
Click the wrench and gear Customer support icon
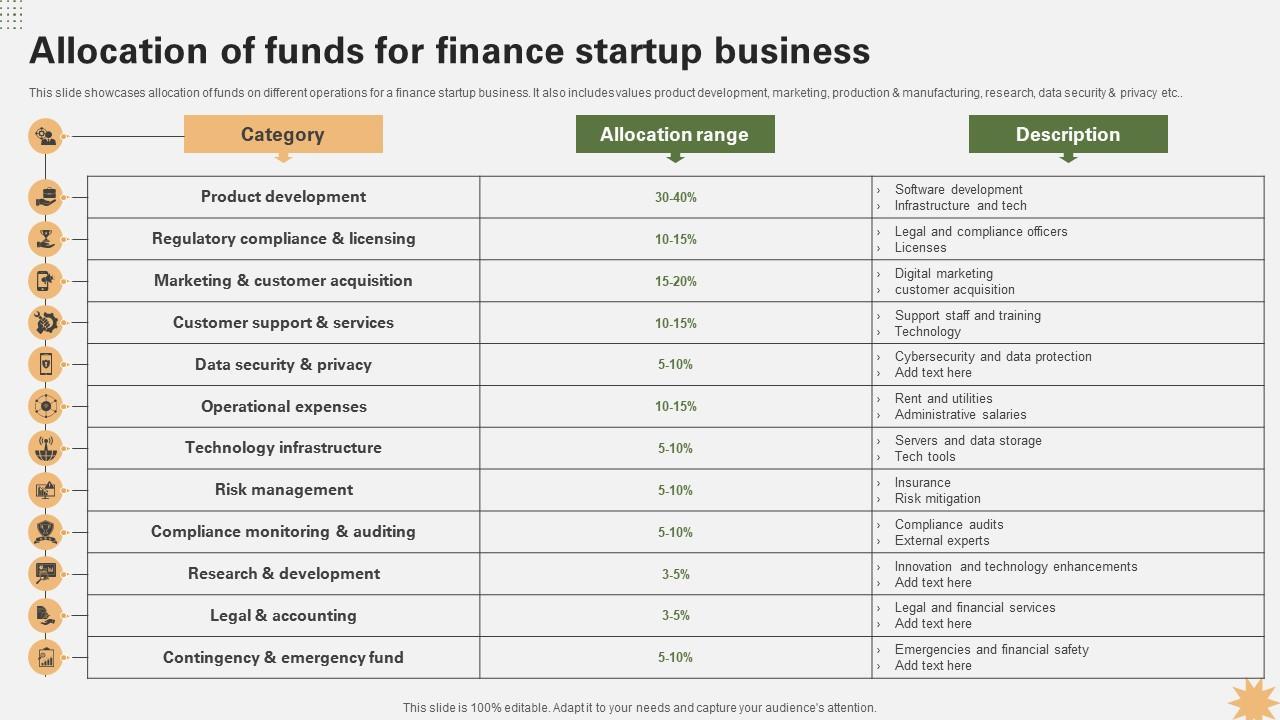(x=46, y=323)
